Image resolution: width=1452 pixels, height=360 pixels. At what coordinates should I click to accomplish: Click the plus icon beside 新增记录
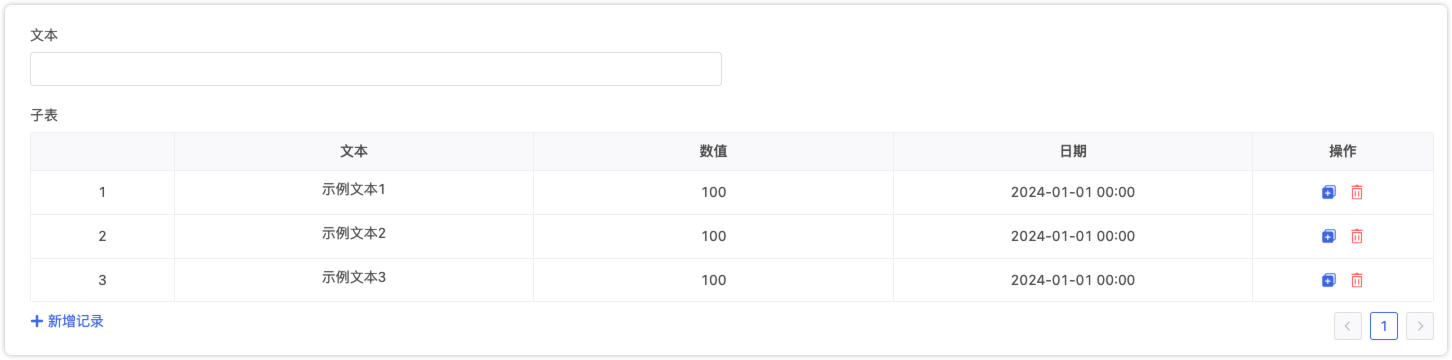(x=37, y=321)
